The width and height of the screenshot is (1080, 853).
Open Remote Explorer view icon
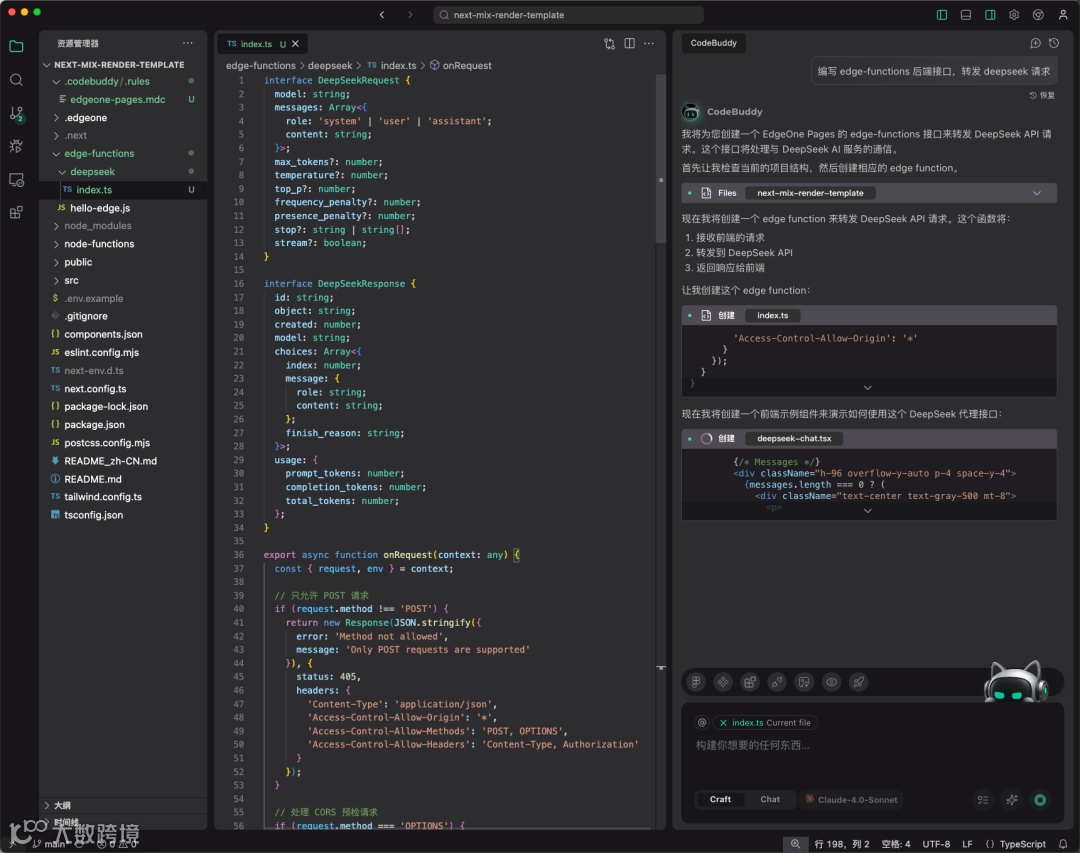click(x=17, y=180)
